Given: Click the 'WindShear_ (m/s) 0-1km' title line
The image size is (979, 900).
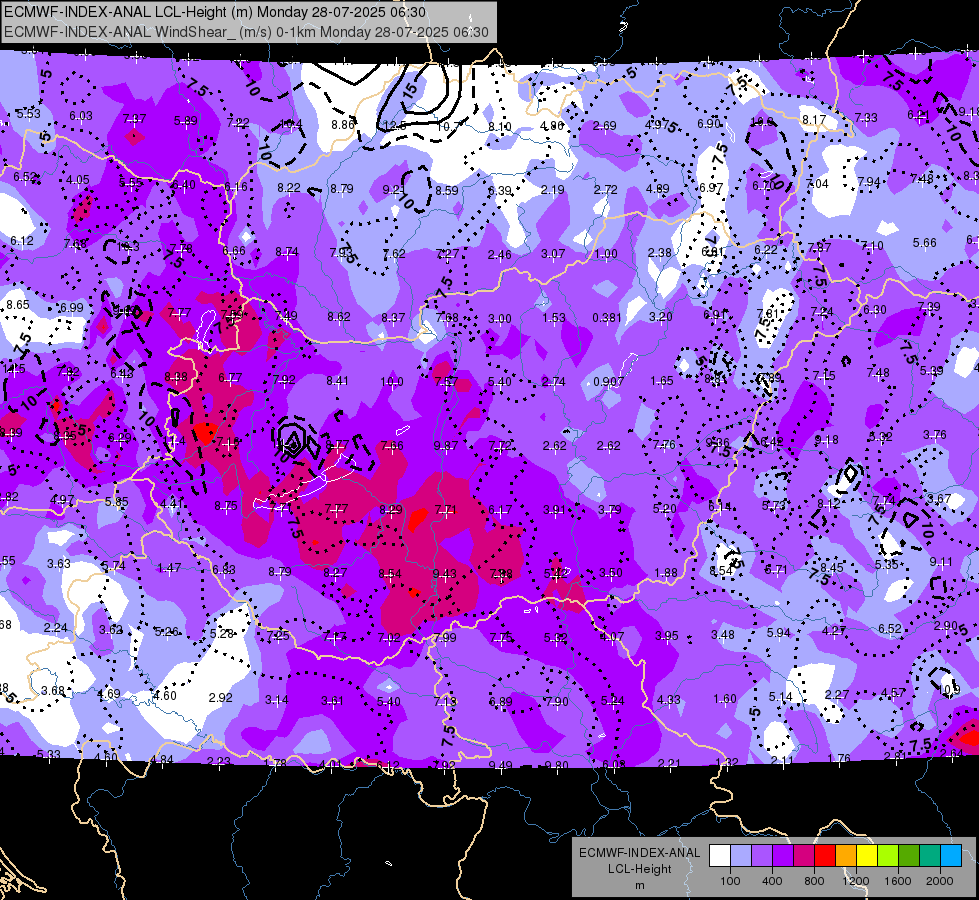Looking at the screenshot, I should 247,32.
